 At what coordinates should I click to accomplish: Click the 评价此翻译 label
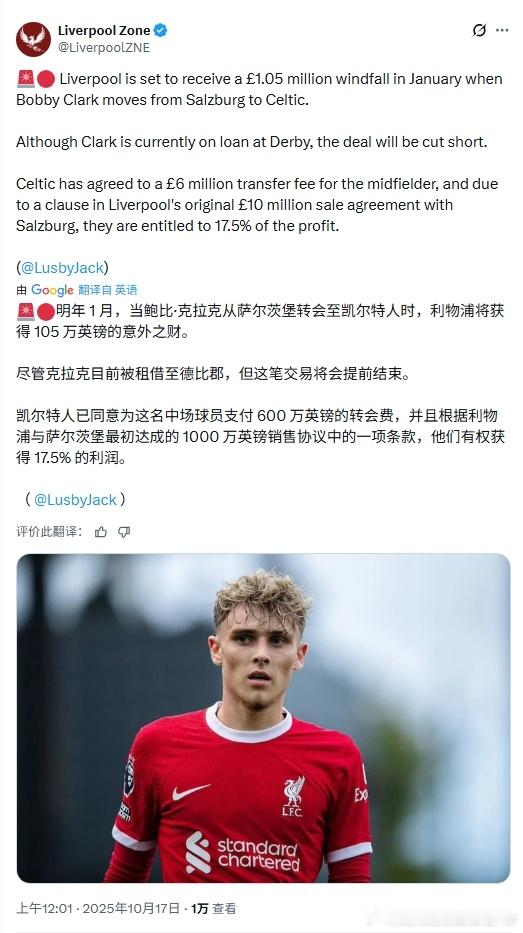point(49,532)
